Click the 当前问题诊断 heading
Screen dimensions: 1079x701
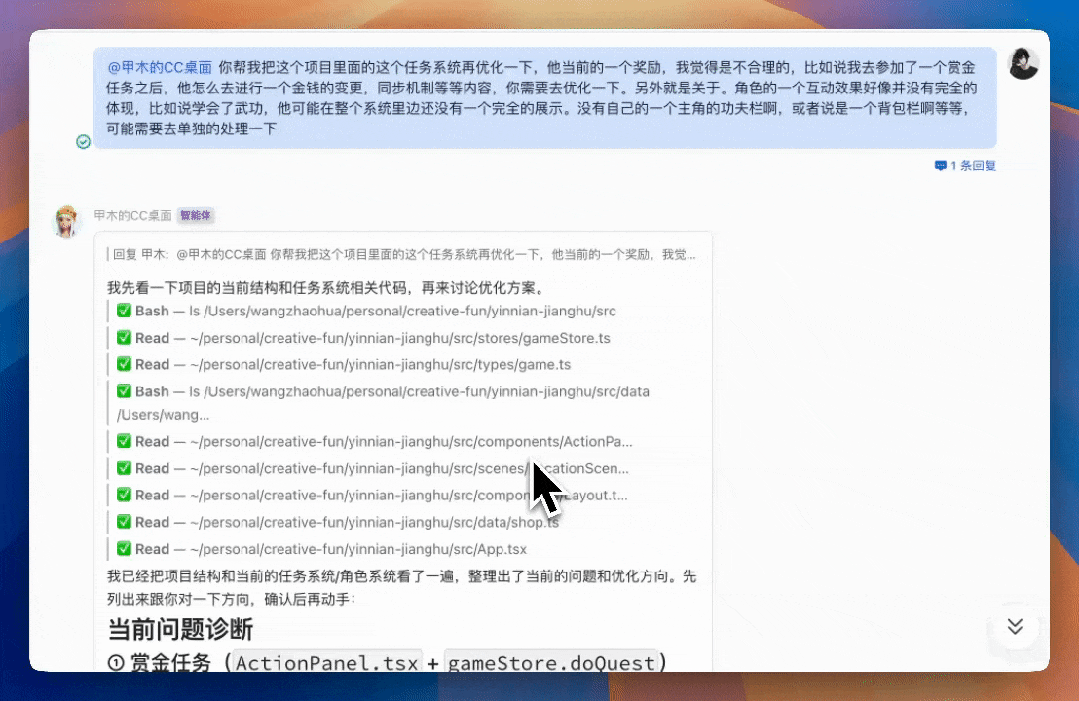[180, 629]
